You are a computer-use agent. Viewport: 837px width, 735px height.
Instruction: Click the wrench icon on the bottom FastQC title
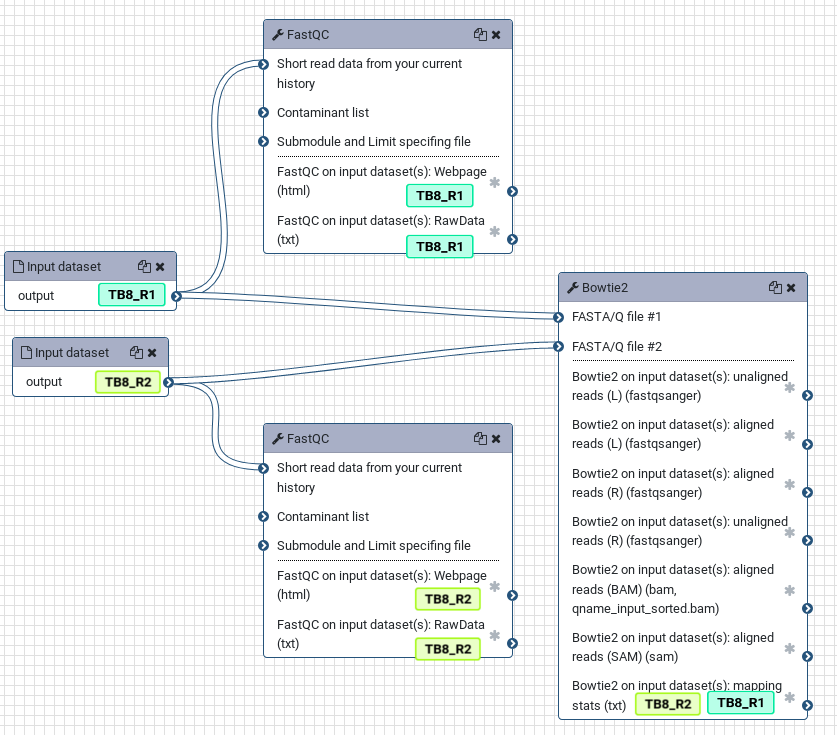(x=278, y=439)
